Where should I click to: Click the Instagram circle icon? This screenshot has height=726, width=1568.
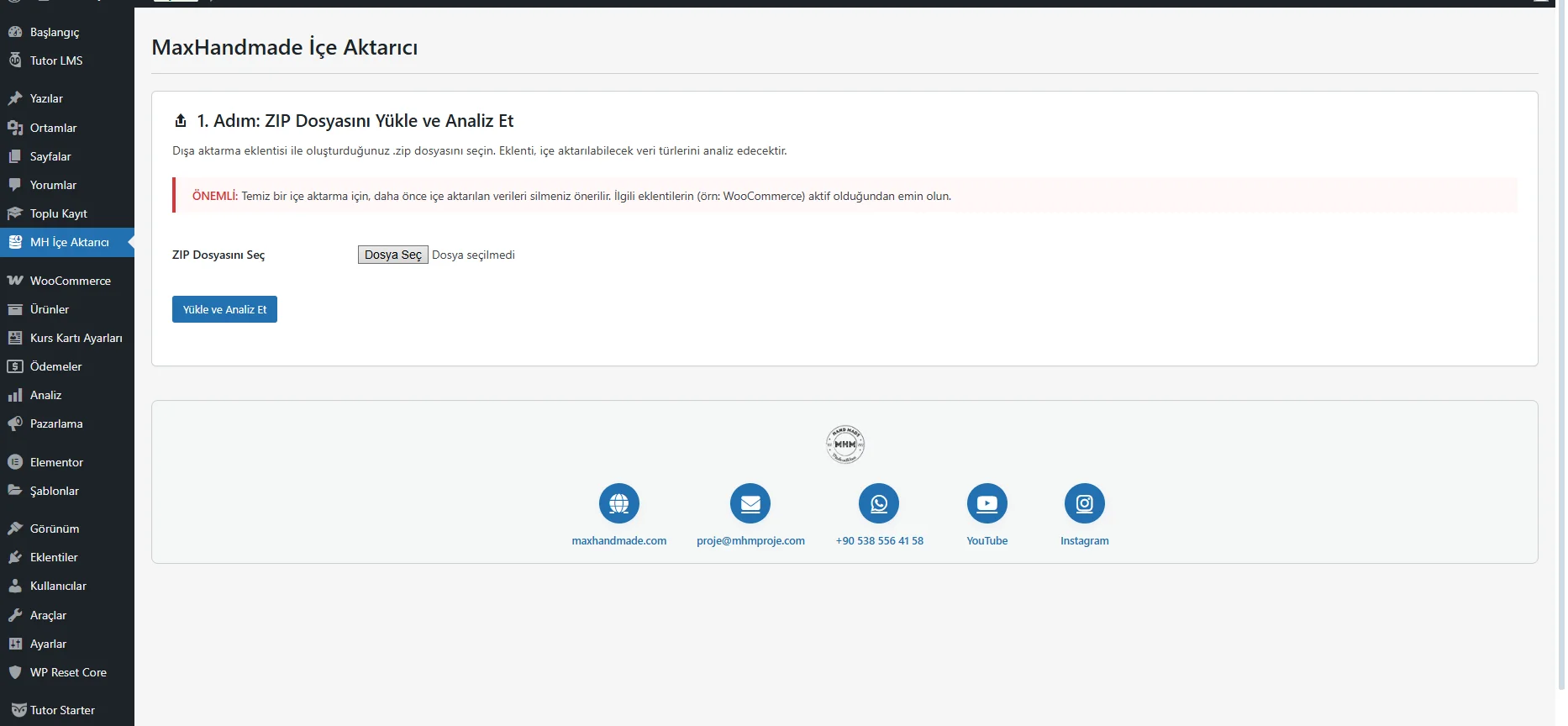1085,503
